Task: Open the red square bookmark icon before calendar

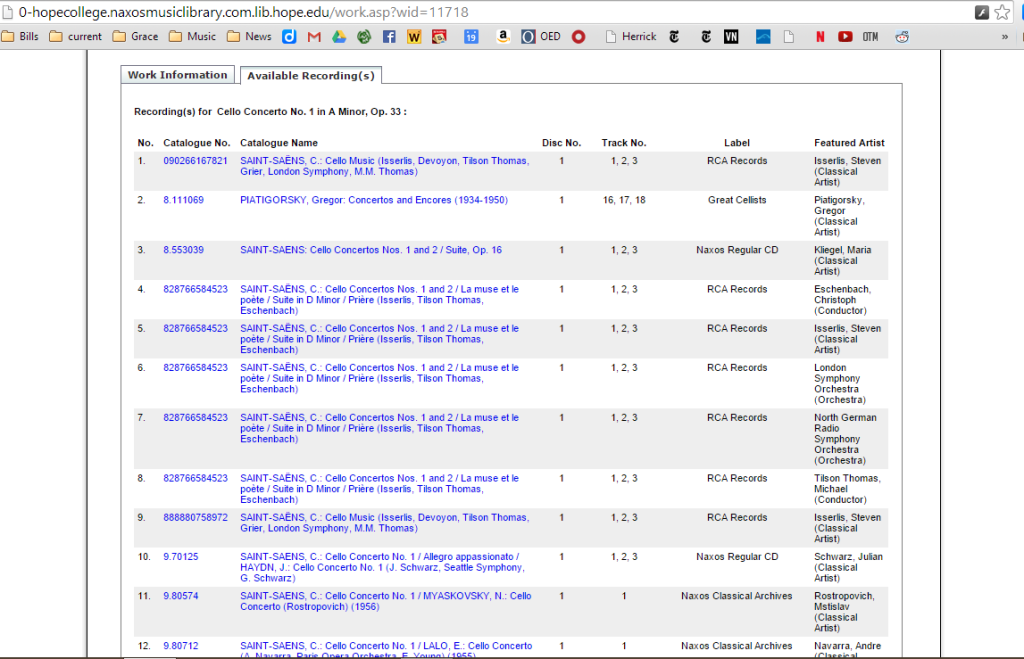Action: [x=440, y=37]
